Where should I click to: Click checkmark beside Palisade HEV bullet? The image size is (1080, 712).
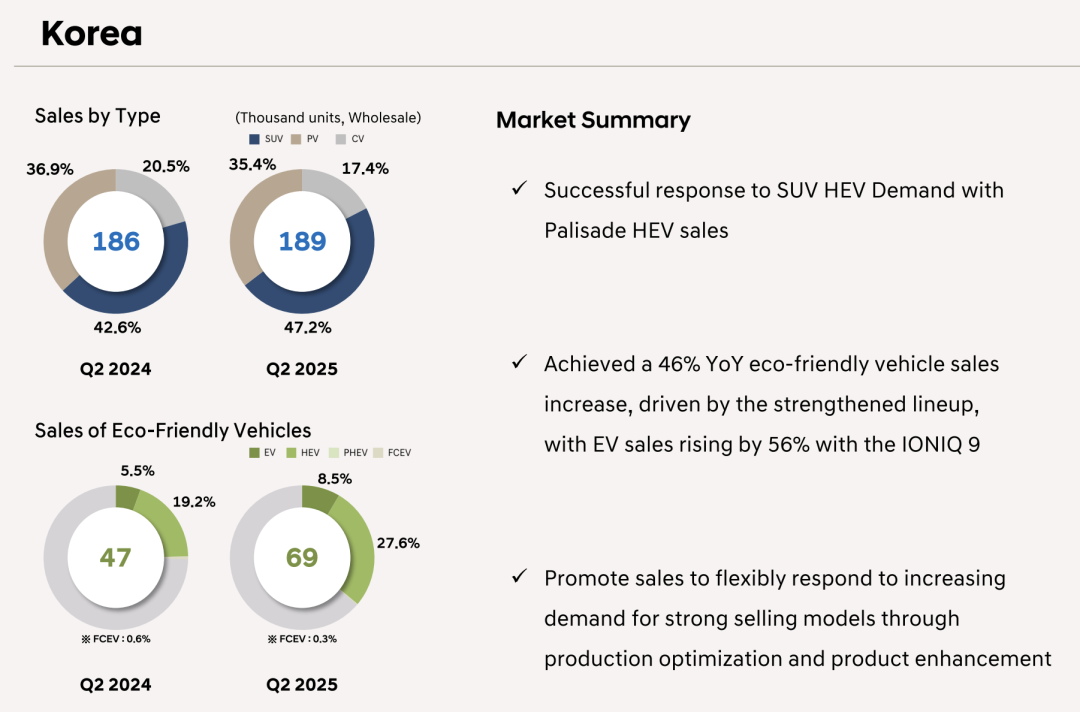pos(518,189)
